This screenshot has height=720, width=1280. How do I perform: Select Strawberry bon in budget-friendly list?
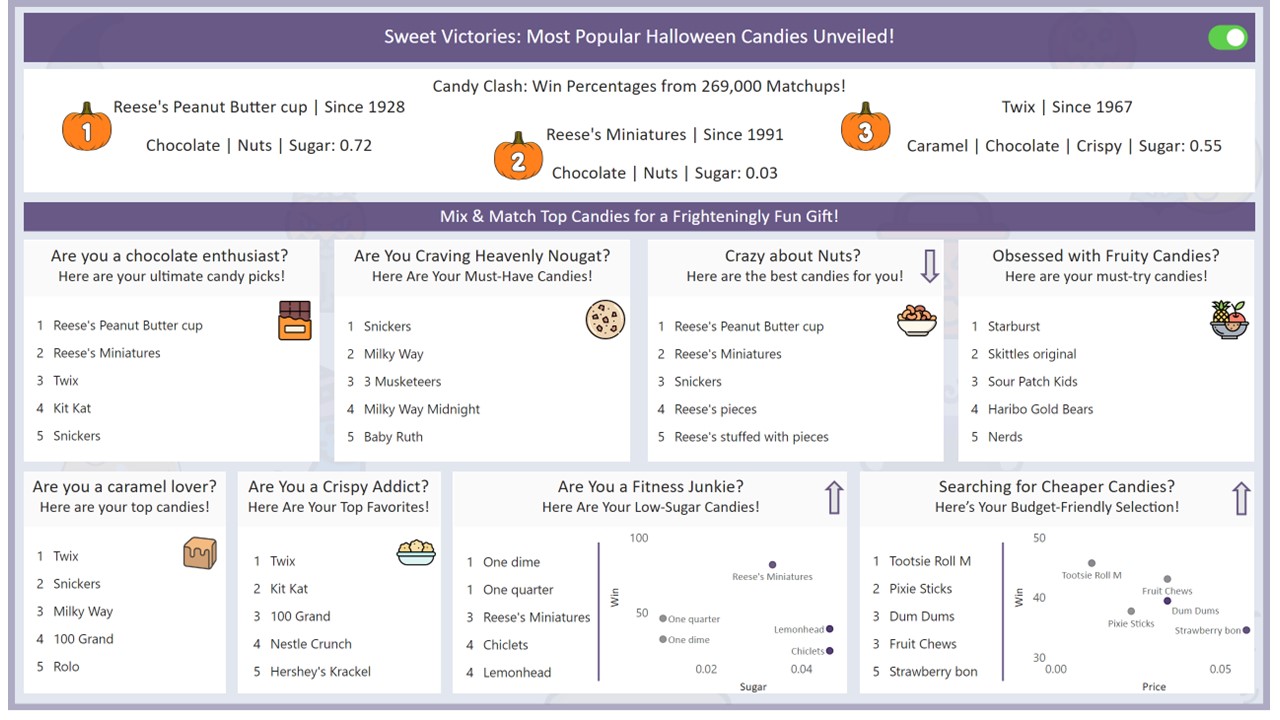coord(933,672)
